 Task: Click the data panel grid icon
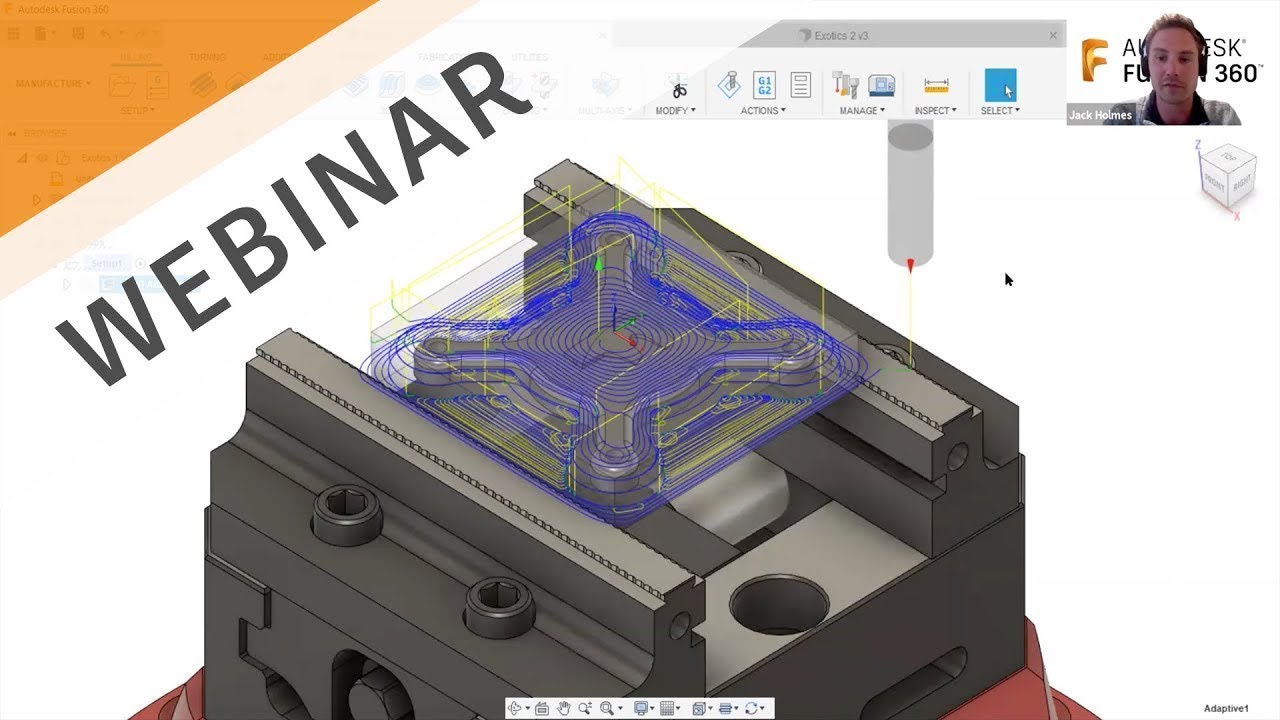(x=14, y=34)
